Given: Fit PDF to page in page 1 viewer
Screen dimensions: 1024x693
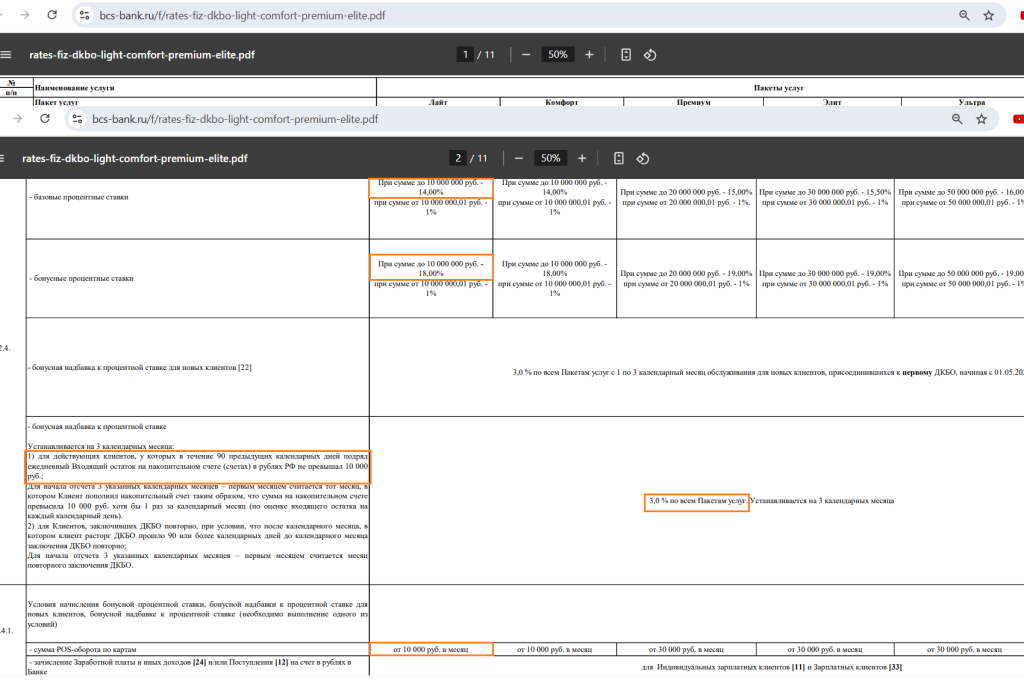Looking at the screenshot, I should 626,55.
